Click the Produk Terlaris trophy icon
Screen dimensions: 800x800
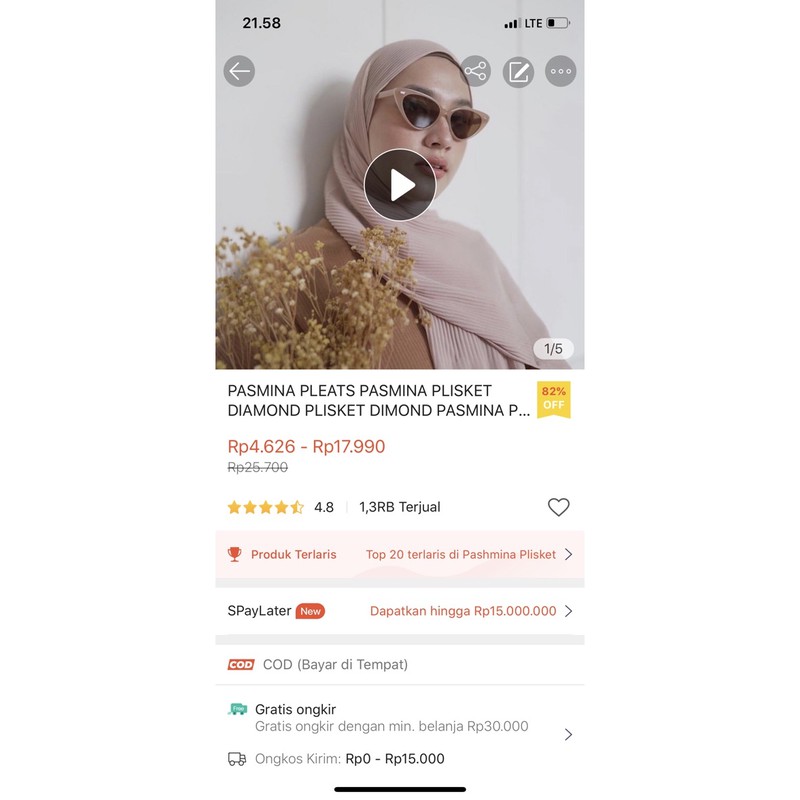(x=235, y=554)
